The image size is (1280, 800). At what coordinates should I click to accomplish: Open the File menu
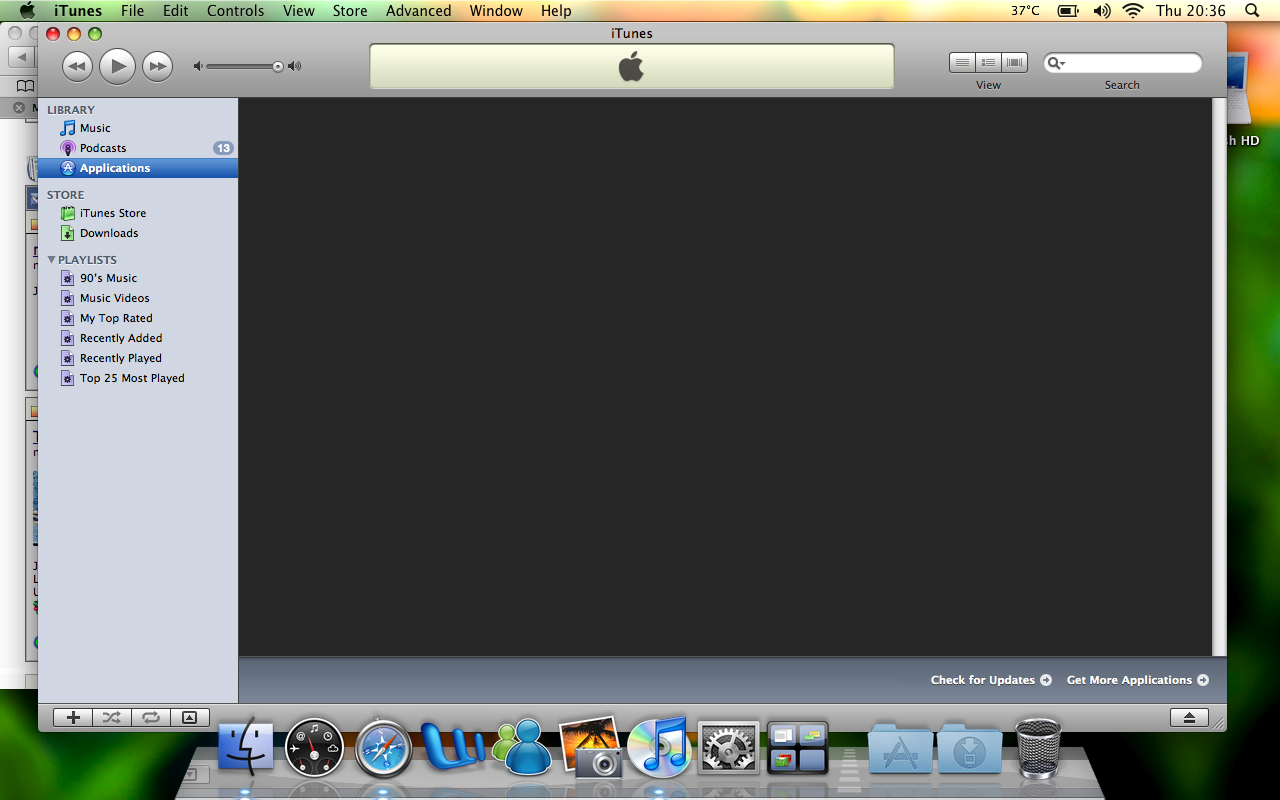coord(132,11)
